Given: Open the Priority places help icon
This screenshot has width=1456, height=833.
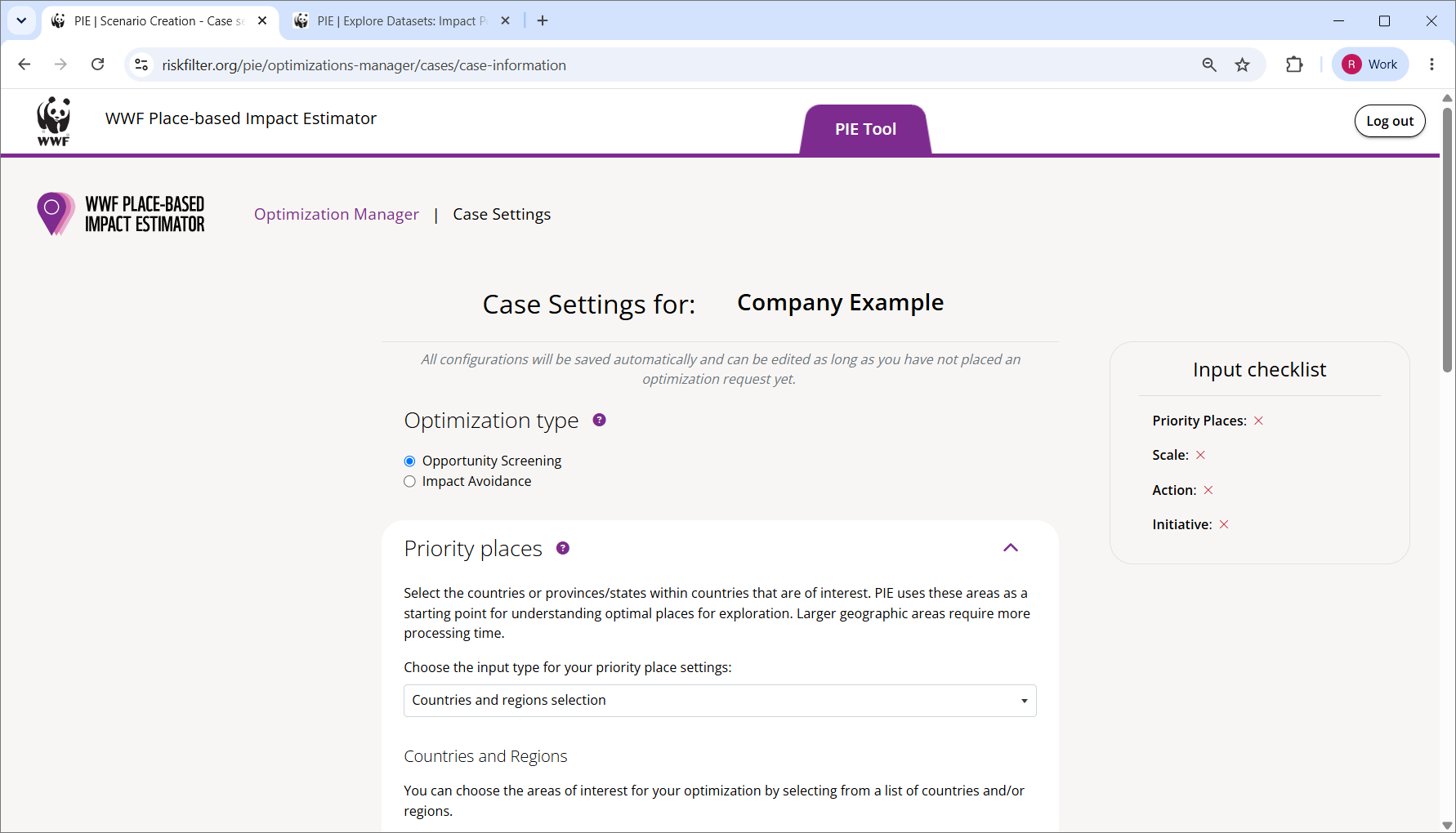Looking at the screenshot, I should 563,548.
